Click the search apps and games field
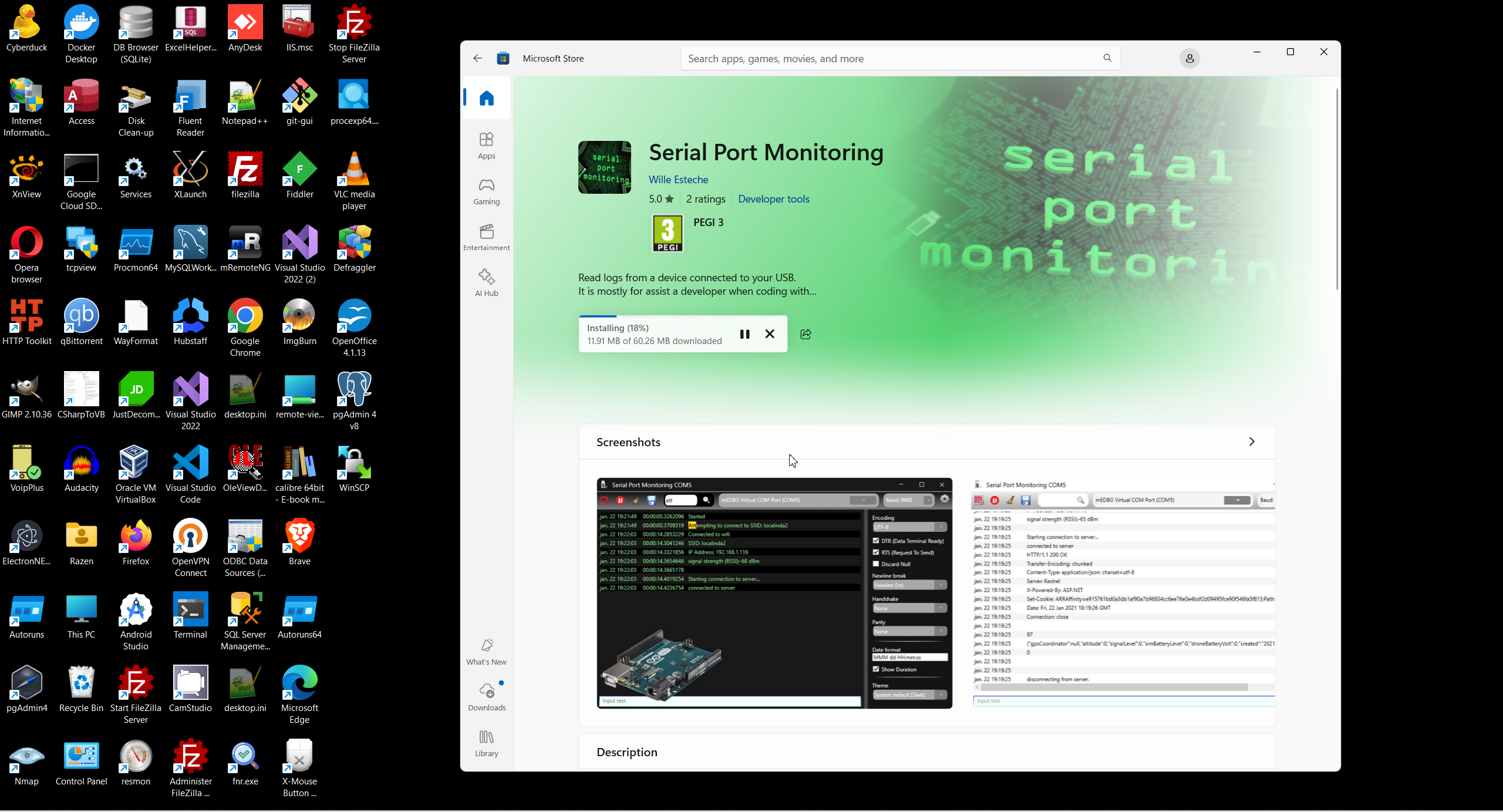The width and height of the screenshot is (1503, 812). click(881, 59)
